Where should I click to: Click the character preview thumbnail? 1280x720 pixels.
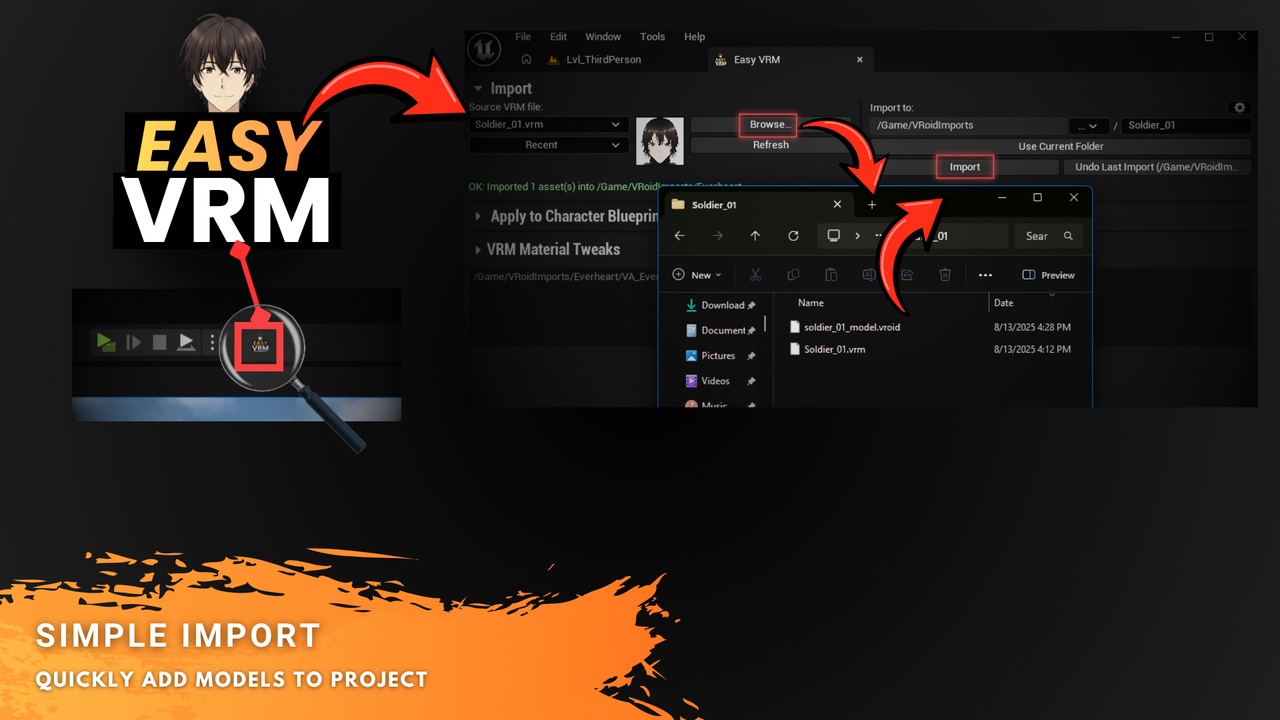point(660,141)
